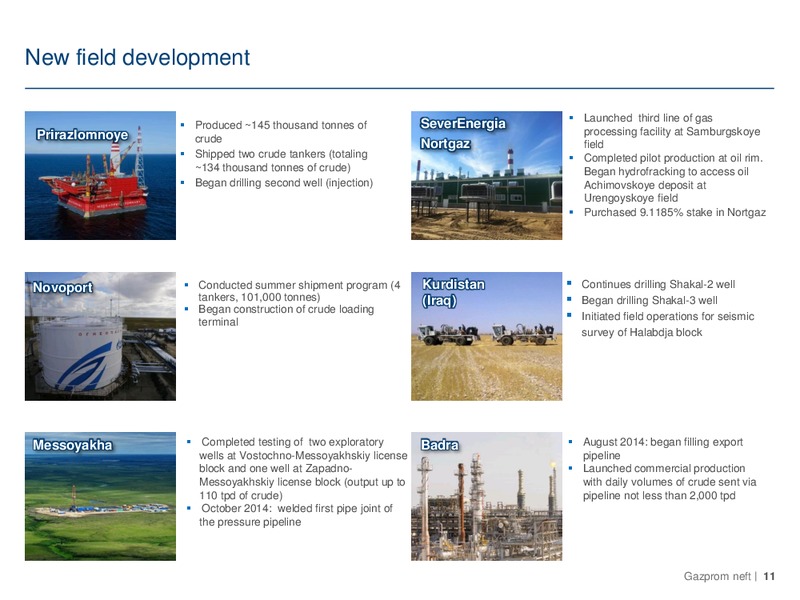Click 'Began drilling Shakal-3 well'
800x600 pixels.
click(649, 301)
